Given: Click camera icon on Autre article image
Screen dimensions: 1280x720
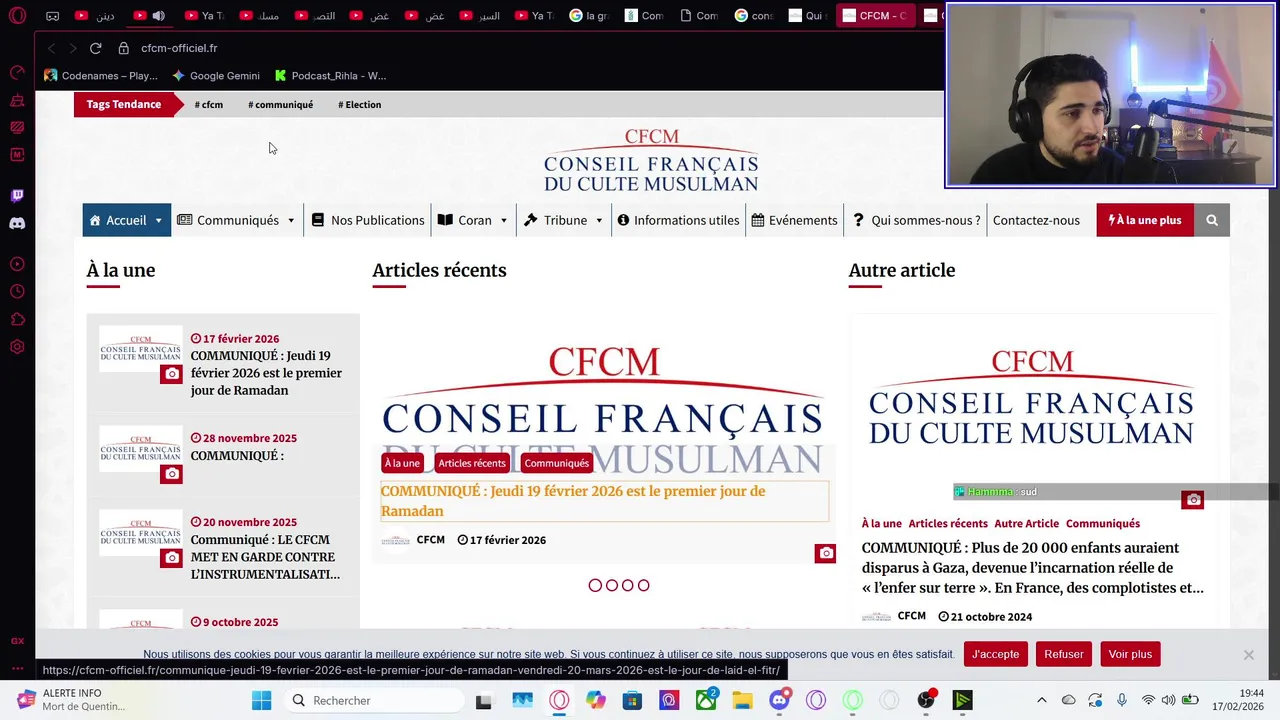Looking at the screenshot, I should (x=1193, y=499).
